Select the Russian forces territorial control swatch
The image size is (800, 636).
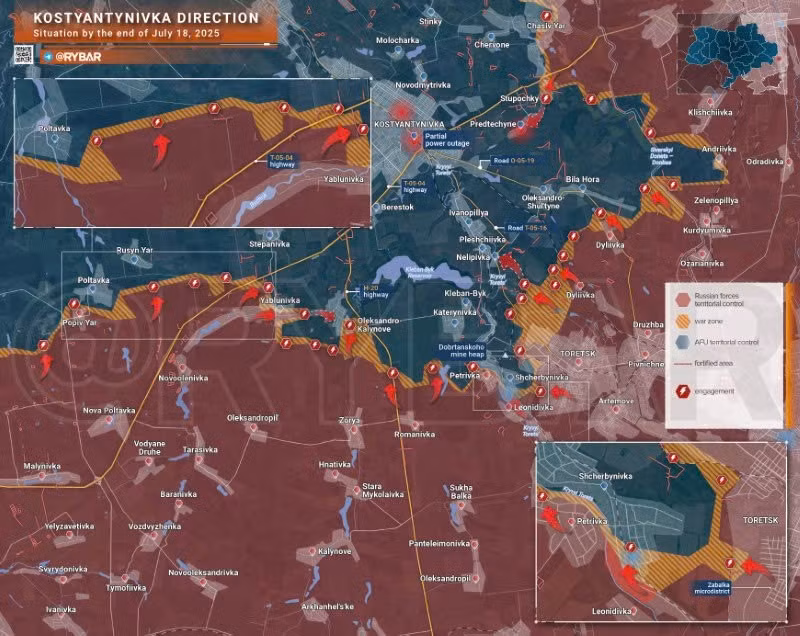point(683,299)
